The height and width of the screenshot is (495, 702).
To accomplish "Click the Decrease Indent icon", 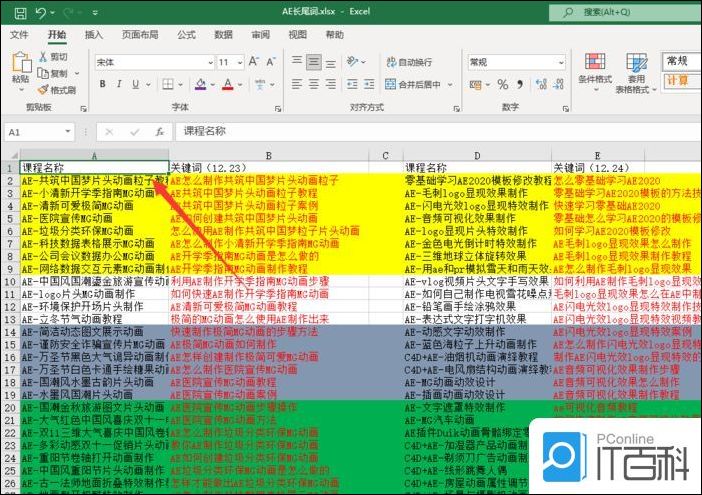I will [352, 84].
